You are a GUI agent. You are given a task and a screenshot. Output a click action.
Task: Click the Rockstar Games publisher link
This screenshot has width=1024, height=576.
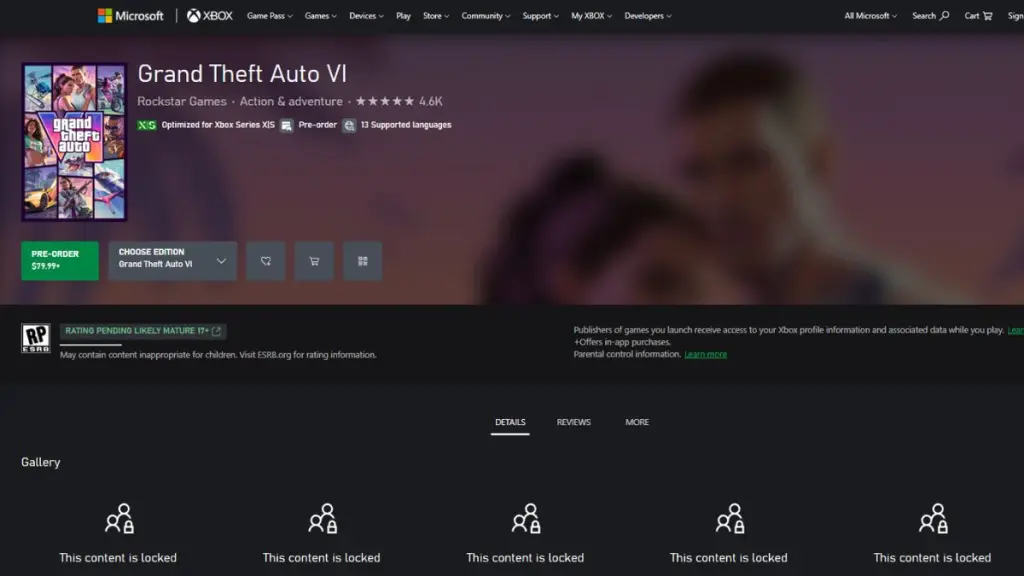pos(182,101)
